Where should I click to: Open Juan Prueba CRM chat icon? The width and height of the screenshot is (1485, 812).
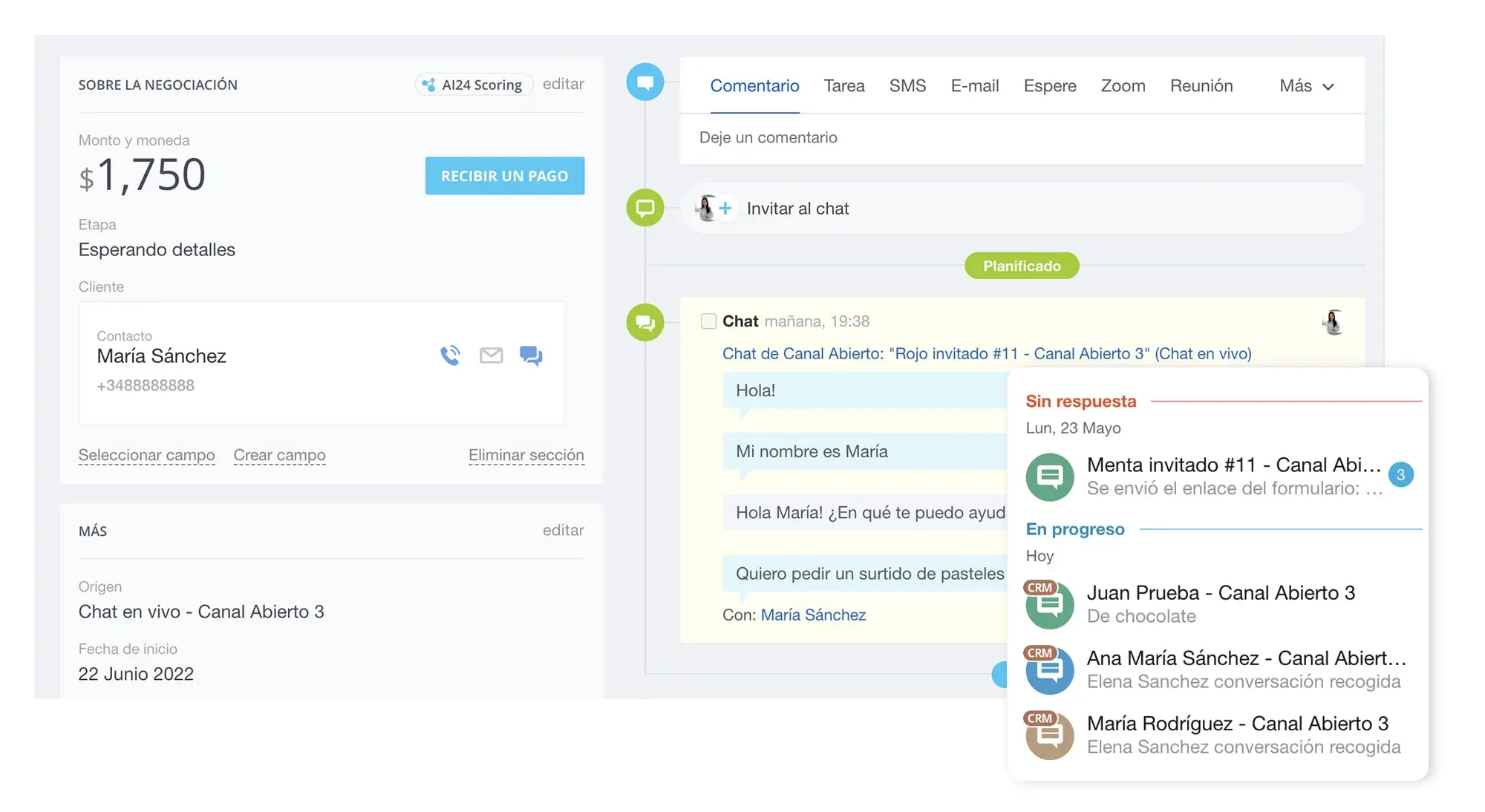tap(1049, 604)
